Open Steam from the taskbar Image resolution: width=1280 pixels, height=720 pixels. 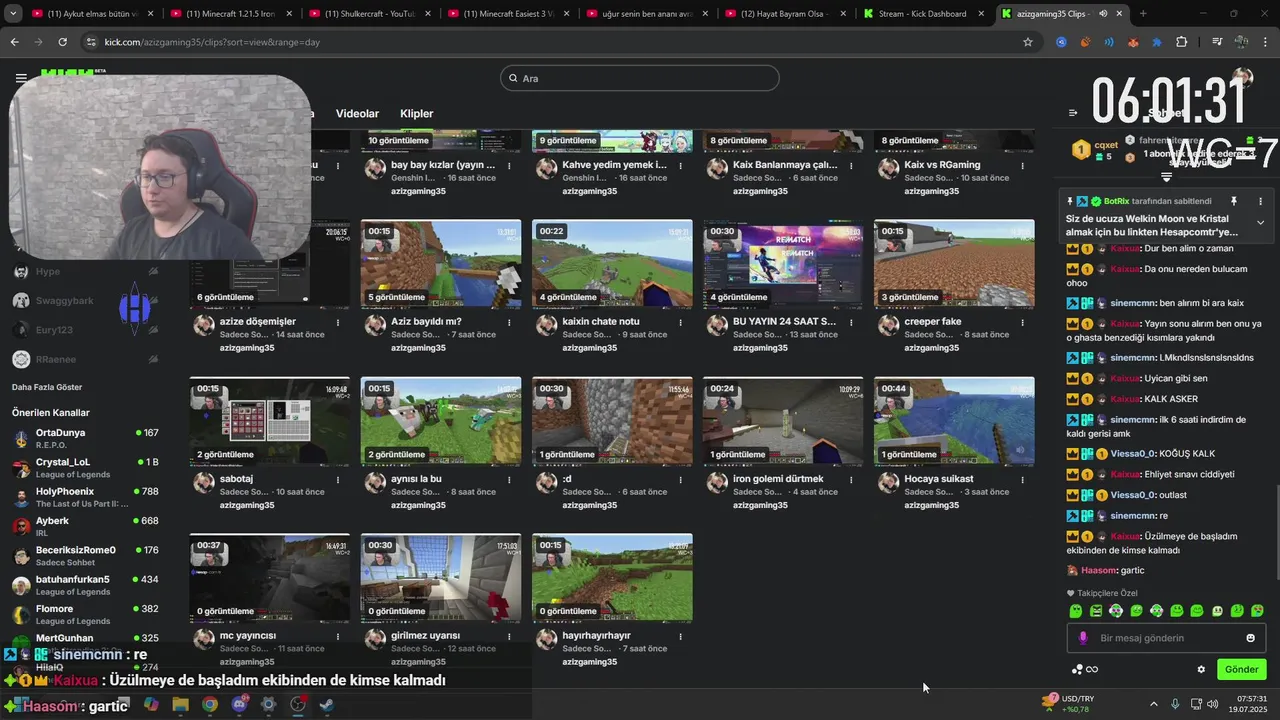tap(327, 704)
